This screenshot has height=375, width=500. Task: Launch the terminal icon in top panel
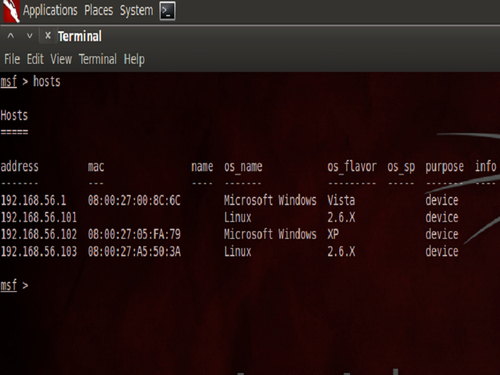[167, 11]
